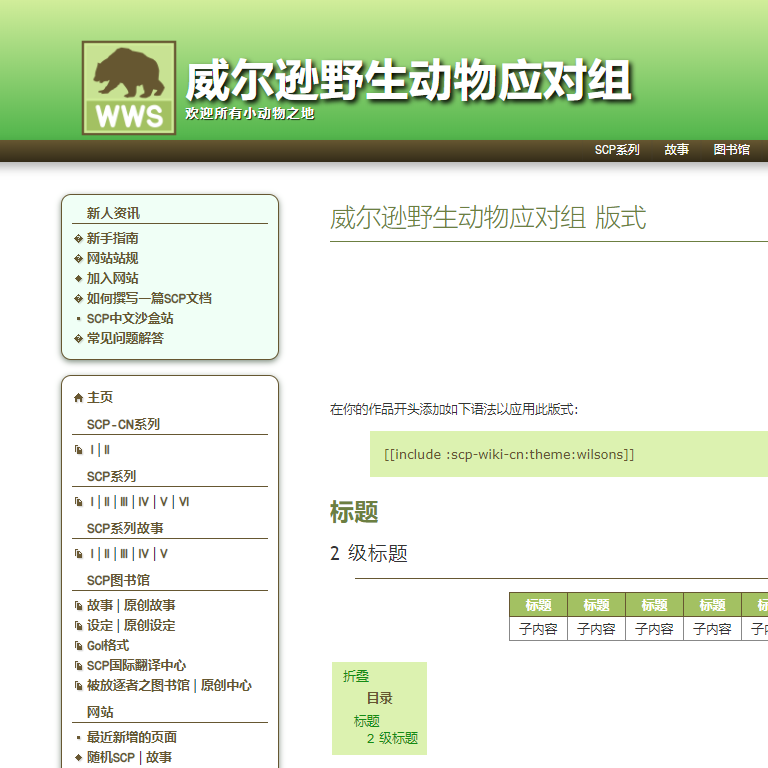Image resolution: width=768 pixels, height=768 pixels.
Task: Open SCP中文沙盒站 link
Action: click(x=130, y=319)
